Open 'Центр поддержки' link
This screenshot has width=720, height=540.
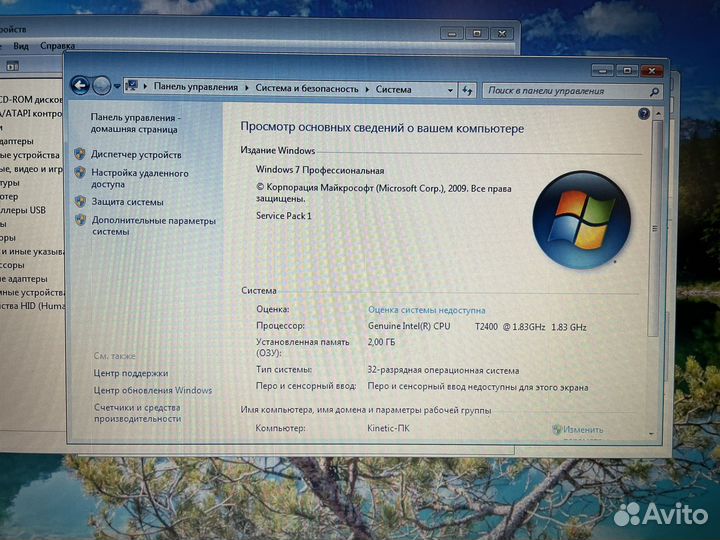coord(131,373)
